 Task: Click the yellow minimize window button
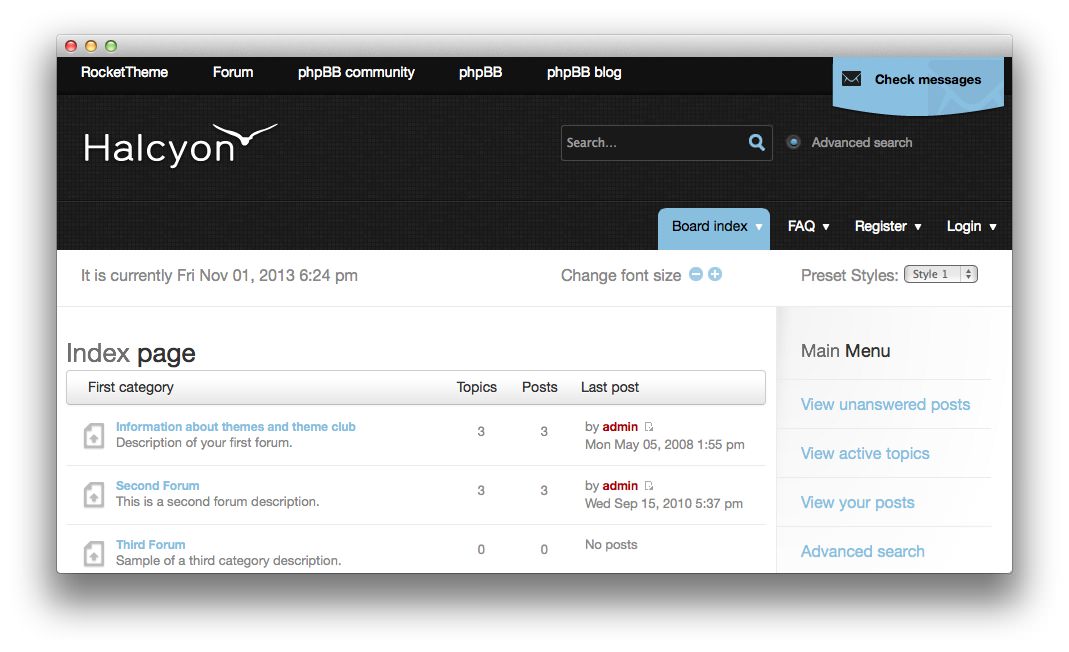pos(91,46)
